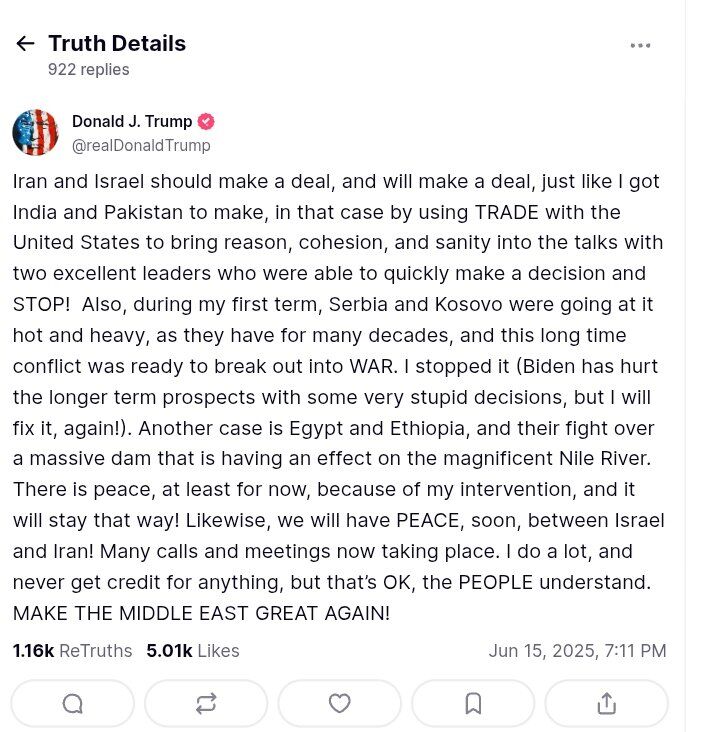Viewport: 720px width, 732px height.
Task: Click the Donald J. Trump display name
Action: [x=132, y=121]
